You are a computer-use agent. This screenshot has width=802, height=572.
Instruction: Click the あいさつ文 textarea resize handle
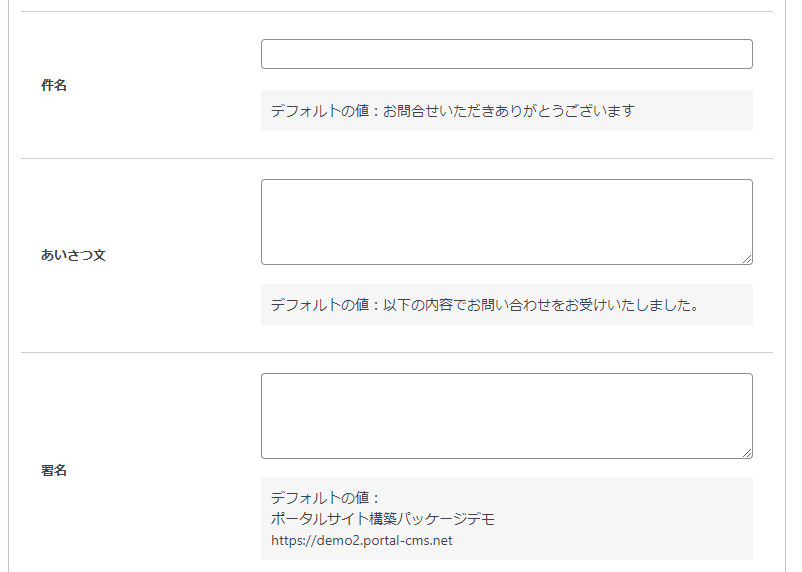[x=747, y=259]
